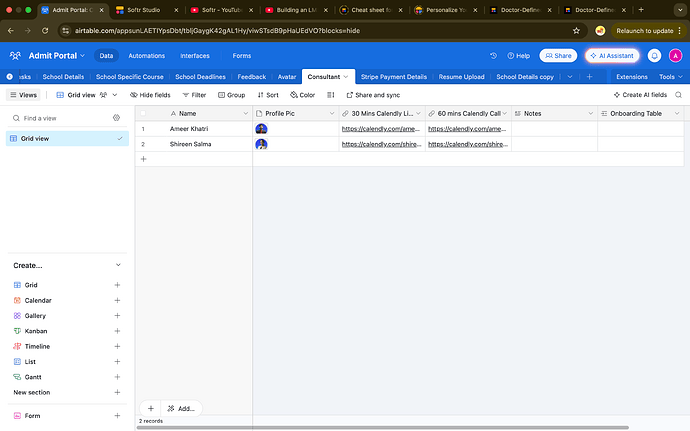Screen dimensions: 690x431
Task: Add a New section with plus
Action: point(117,392)
